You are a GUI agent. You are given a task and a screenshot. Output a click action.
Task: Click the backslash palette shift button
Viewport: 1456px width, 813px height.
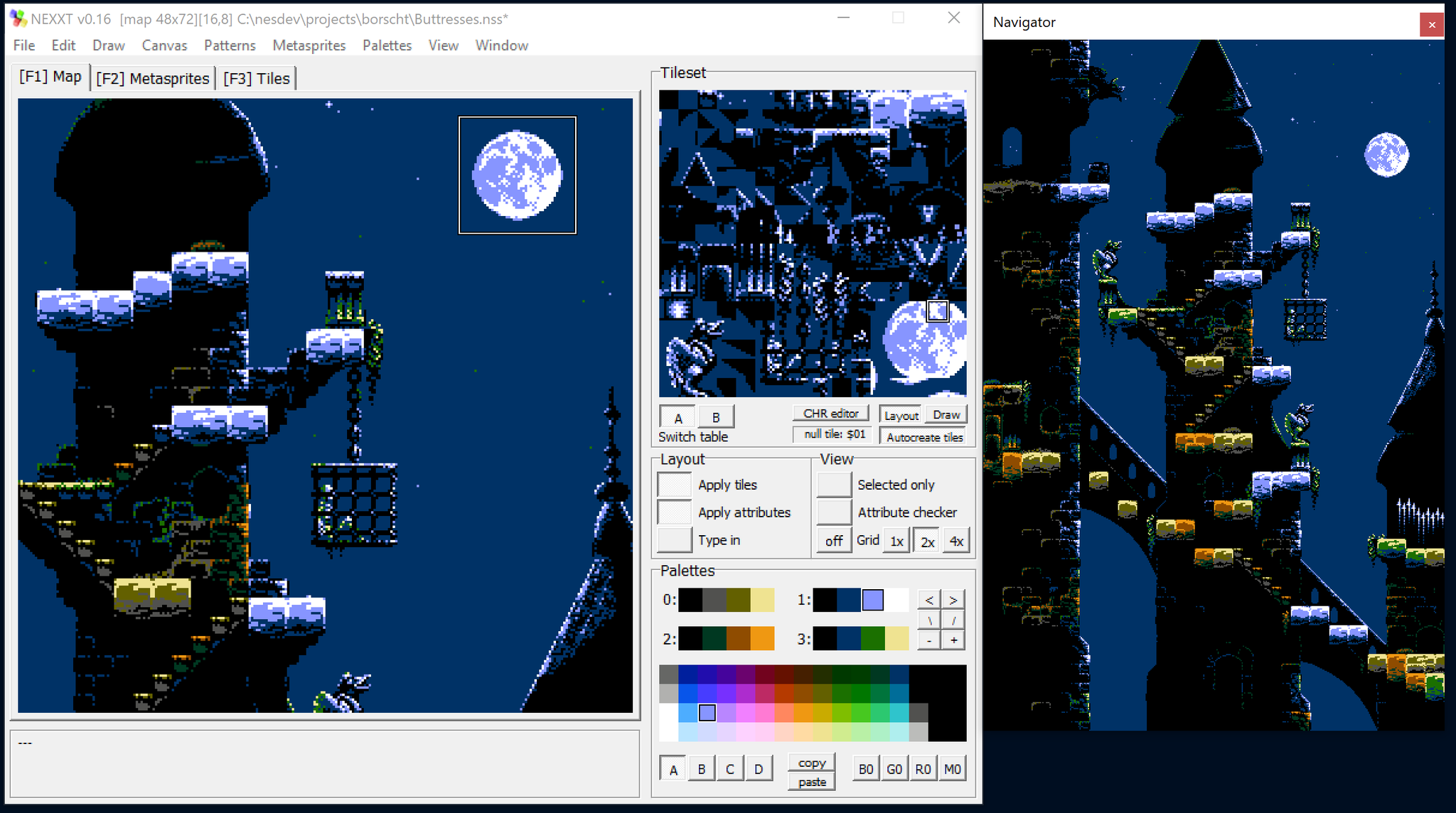click(x=930, y=619)
